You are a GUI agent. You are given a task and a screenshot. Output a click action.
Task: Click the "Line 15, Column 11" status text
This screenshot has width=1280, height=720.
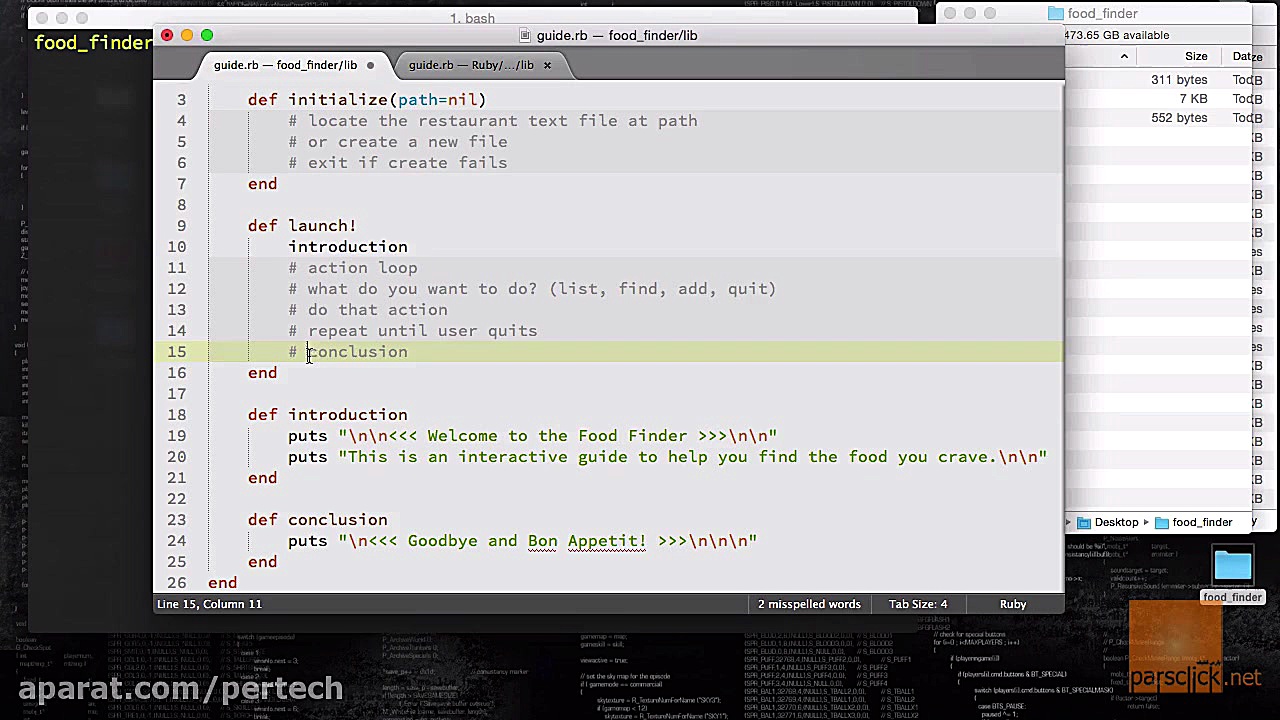[208, 604]
